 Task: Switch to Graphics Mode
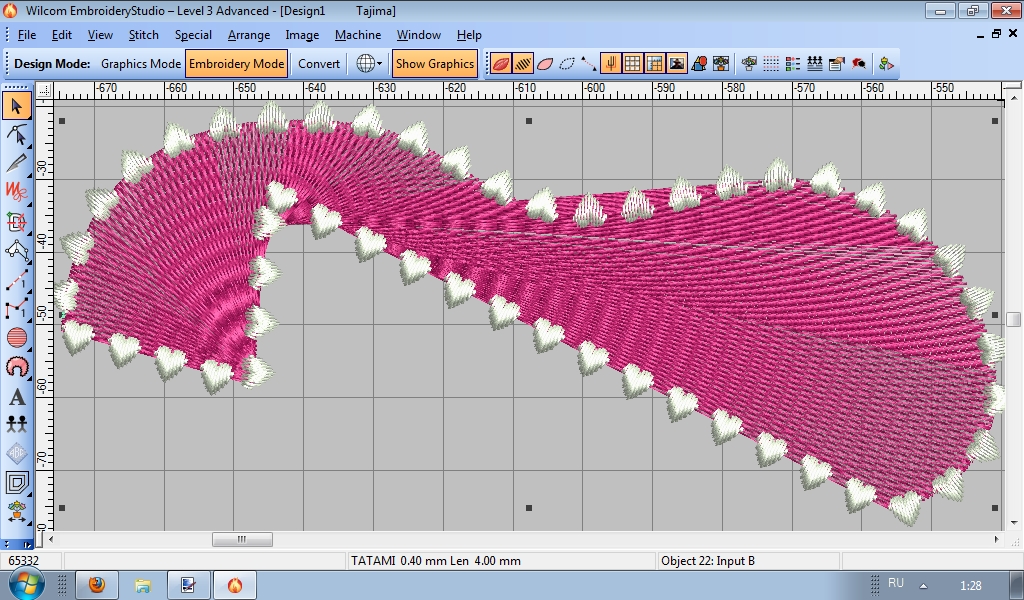point(141,63)
